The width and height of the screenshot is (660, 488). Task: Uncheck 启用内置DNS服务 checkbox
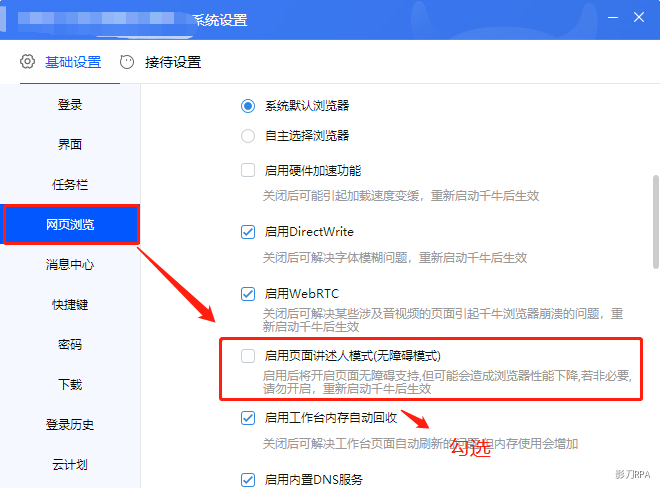pos(248,480)
